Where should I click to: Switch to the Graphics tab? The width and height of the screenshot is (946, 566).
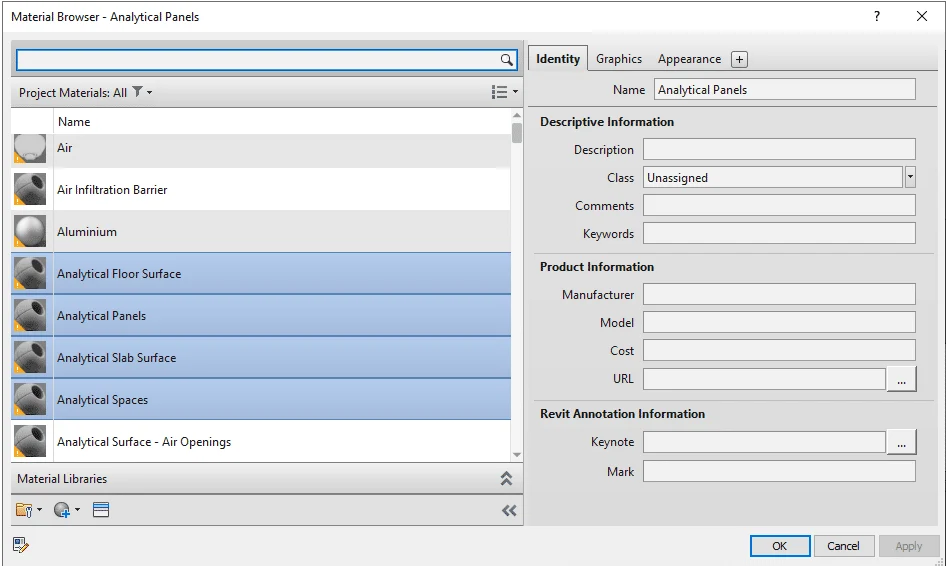point(618,59)
